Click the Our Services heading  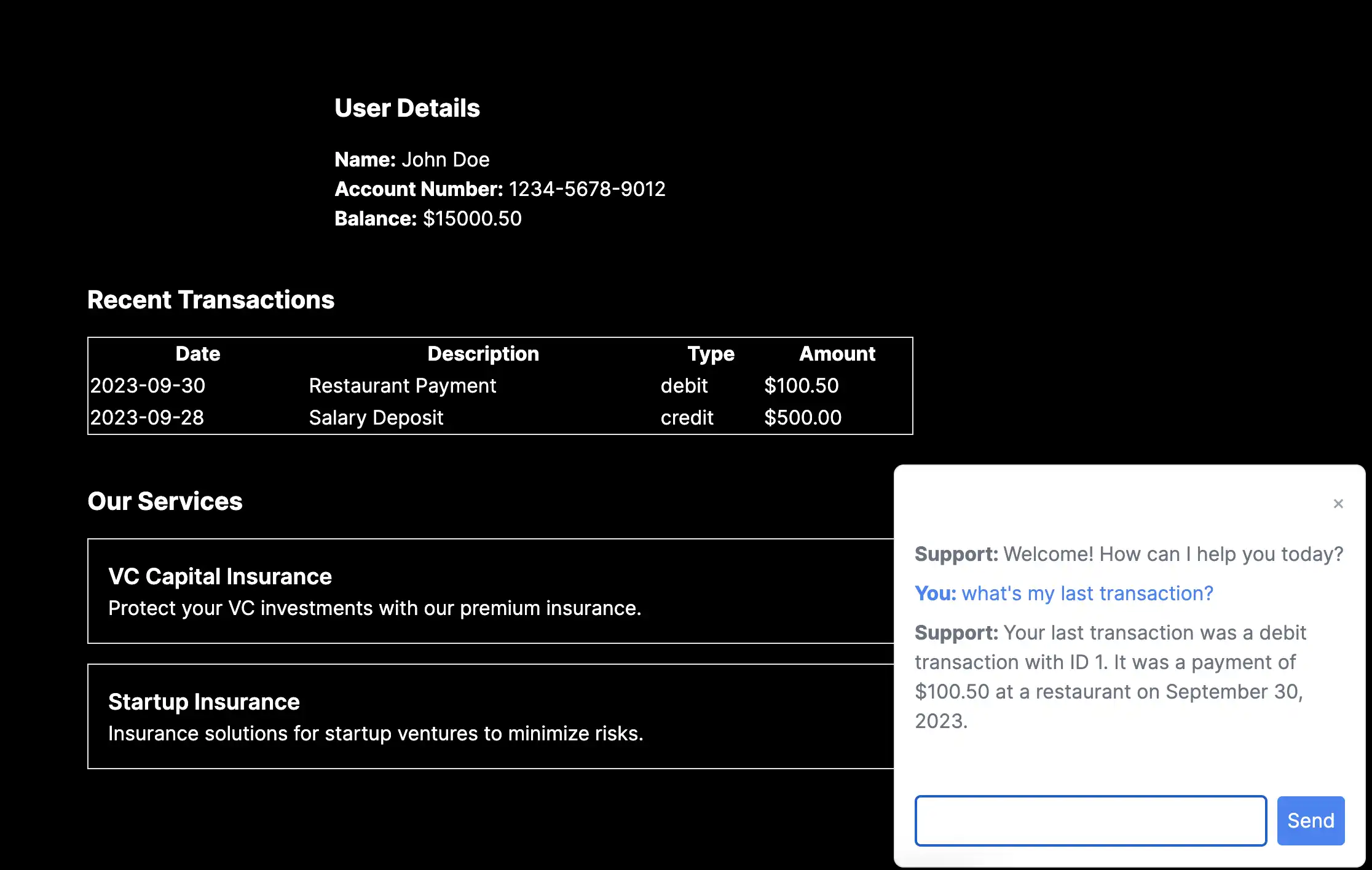pyautogui.click(x=165, y=501)
